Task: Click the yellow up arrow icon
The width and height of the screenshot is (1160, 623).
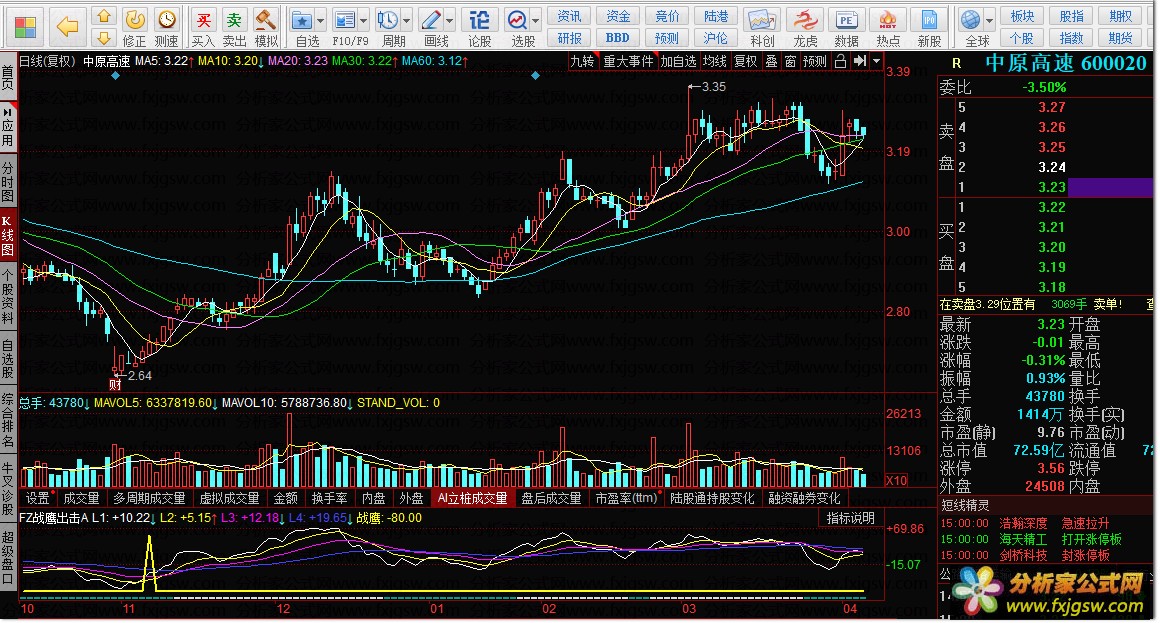Action: pyautogui.click(x=104, y=16)
